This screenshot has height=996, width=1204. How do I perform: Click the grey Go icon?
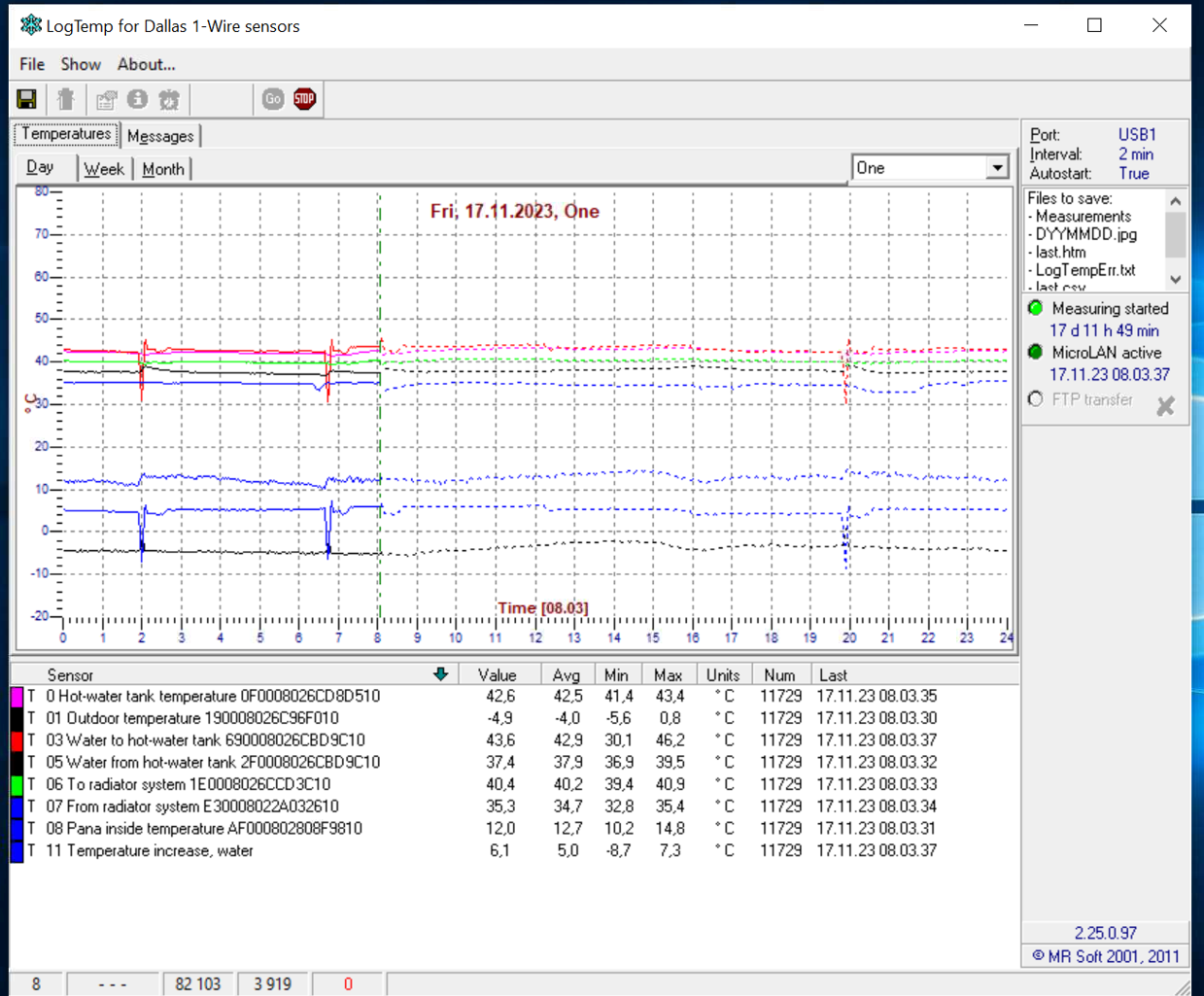click(273, 99)
